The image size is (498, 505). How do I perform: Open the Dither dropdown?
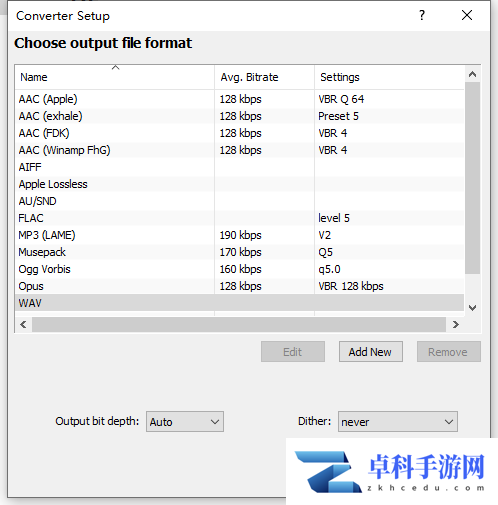[x=398, y=422]
